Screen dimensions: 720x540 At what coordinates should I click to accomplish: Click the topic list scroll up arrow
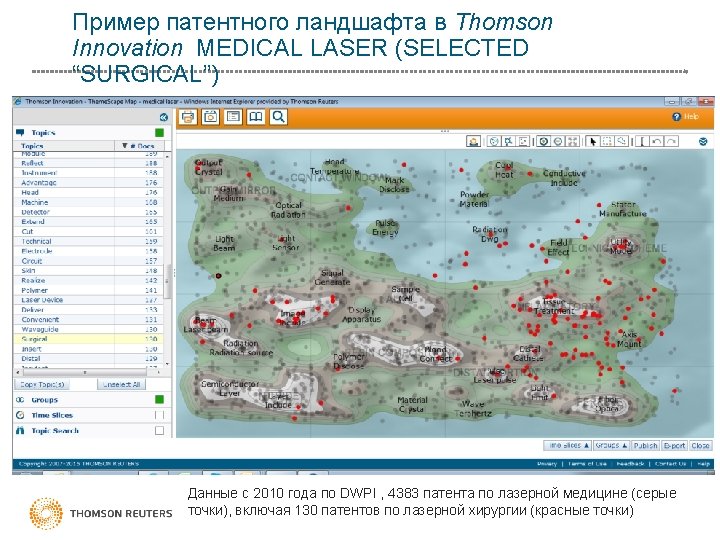click(167, 157)
